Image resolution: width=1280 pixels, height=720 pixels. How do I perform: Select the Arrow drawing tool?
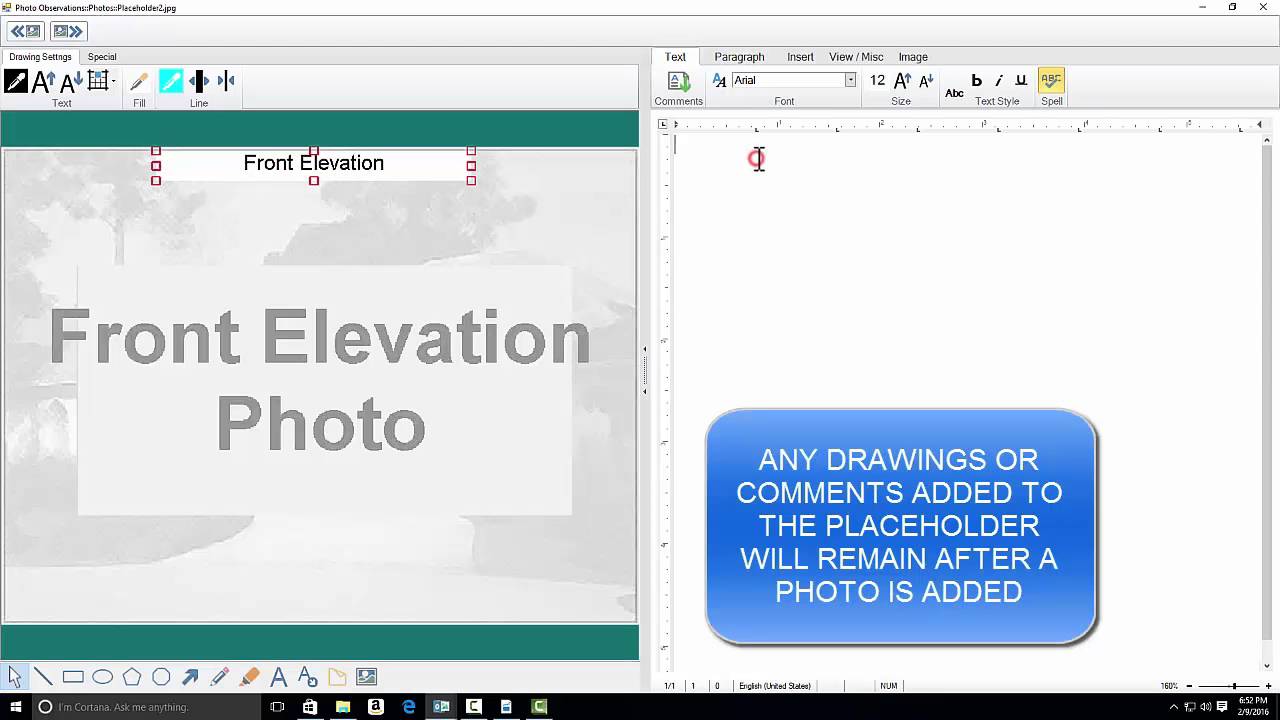click(x=190, y=677)
